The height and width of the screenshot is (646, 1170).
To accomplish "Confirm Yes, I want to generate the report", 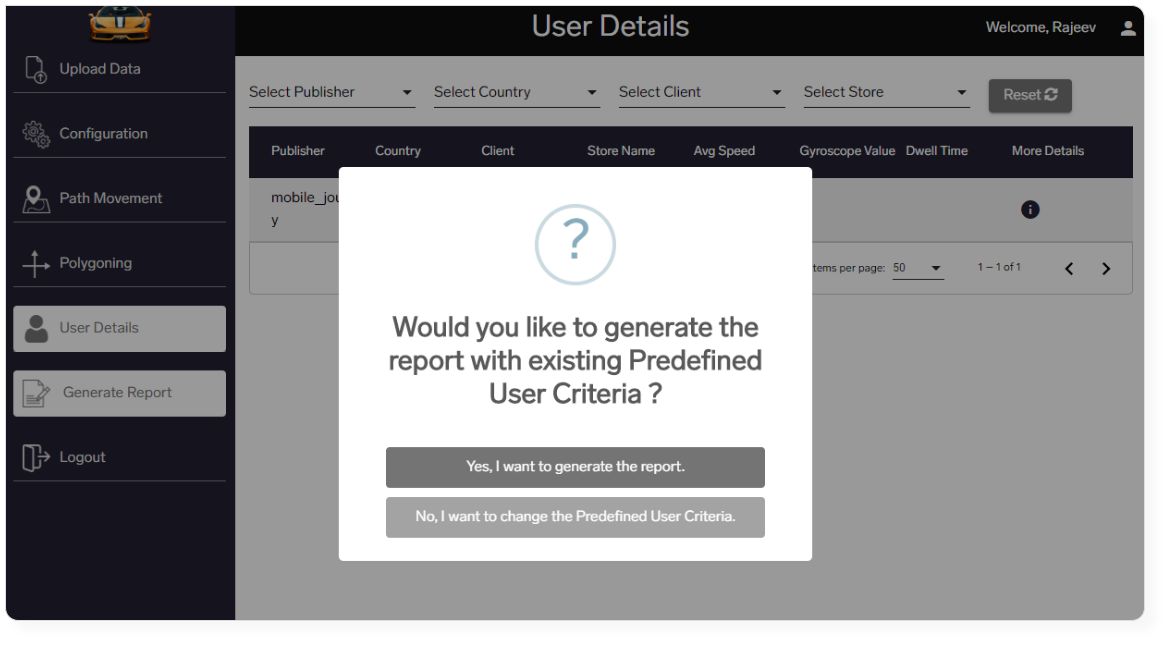I will [575, 467].
